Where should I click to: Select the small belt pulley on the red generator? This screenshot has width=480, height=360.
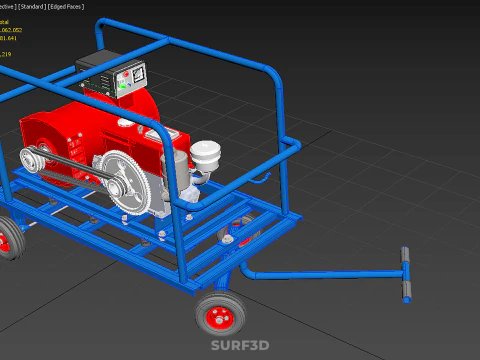coord(32,159)
